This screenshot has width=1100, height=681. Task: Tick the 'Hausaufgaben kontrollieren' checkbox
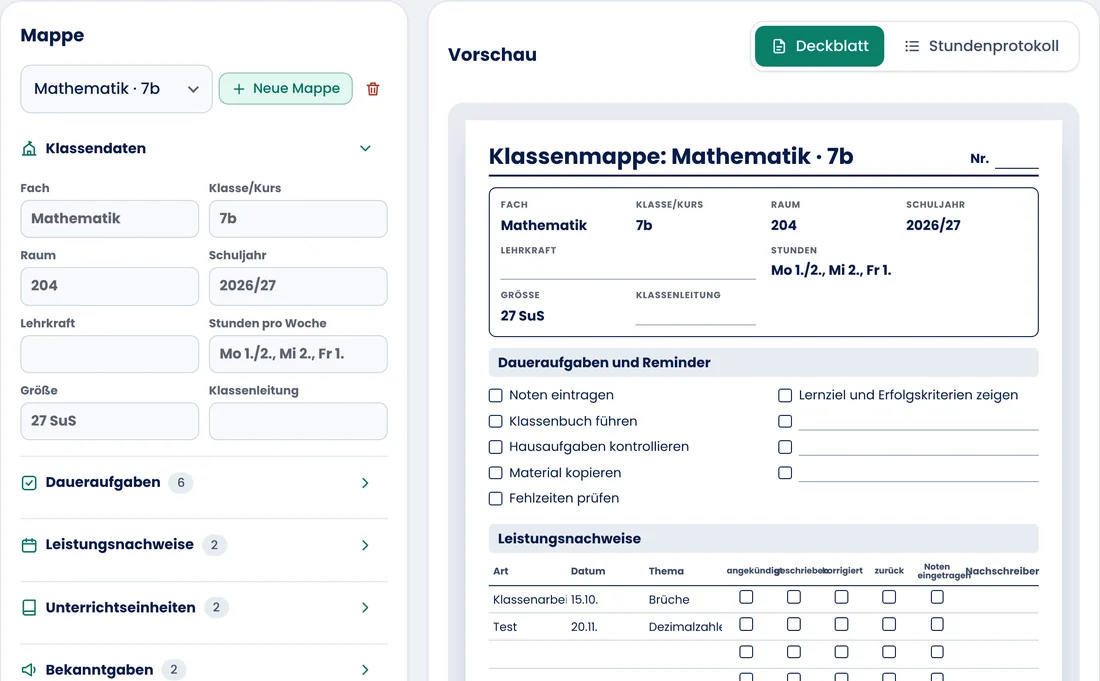[495, 447]
